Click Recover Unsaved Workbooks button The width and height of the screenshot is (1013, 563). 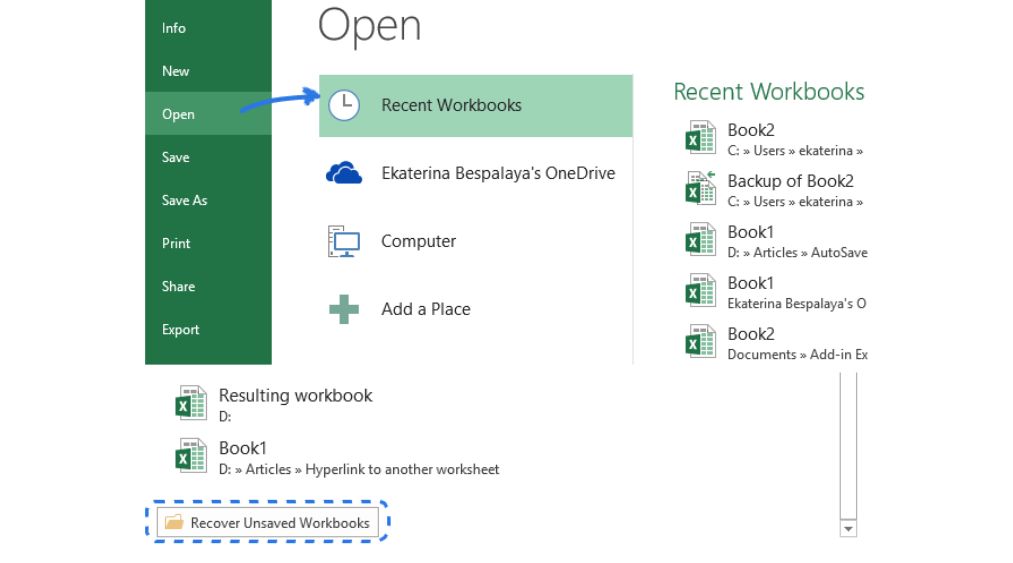click(x=267, y=522)
